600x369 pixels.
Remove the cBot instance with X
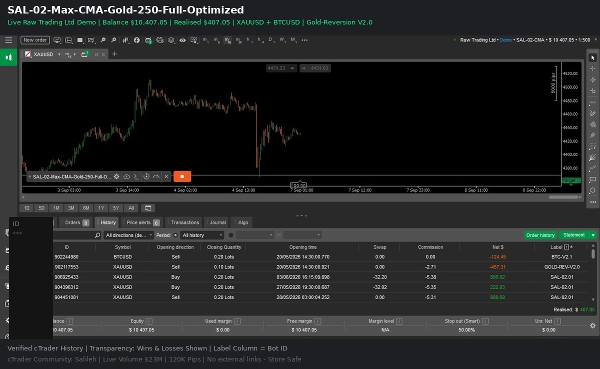[166, 176]
